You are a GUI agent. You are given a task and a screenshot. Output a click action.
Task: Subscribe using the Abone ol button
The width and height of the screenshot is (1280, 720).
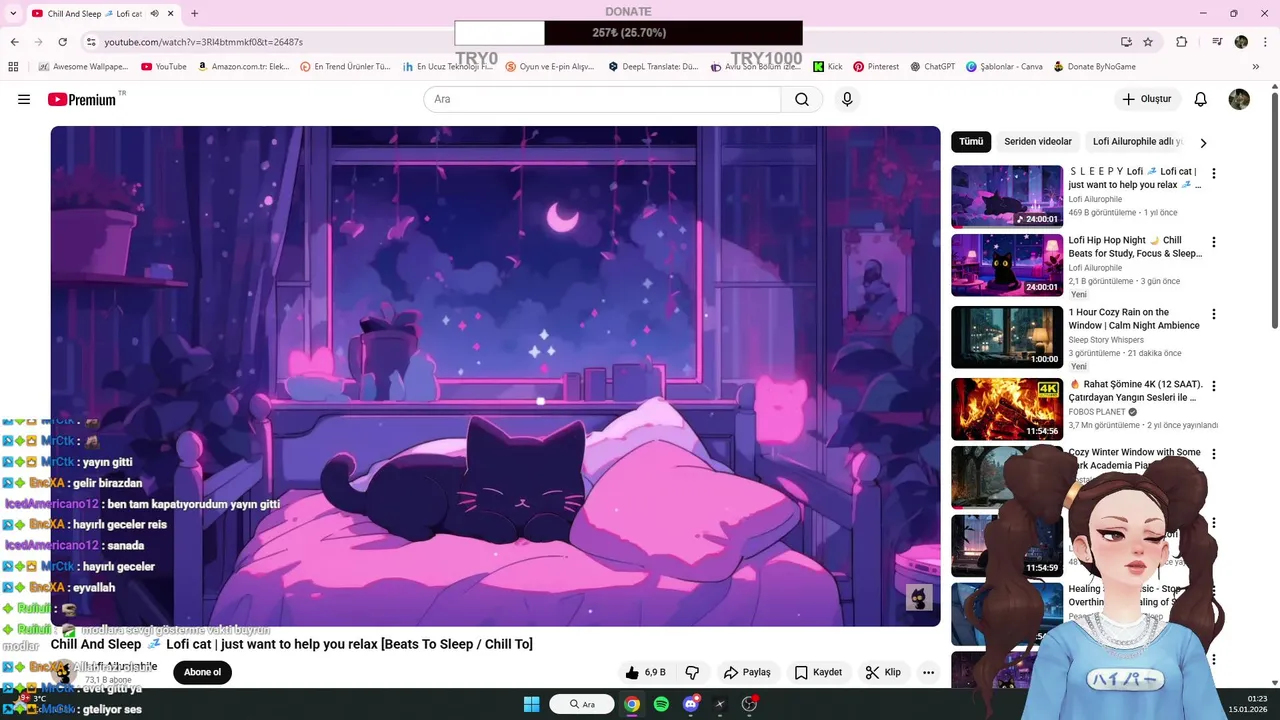click(x=202, y=672)
